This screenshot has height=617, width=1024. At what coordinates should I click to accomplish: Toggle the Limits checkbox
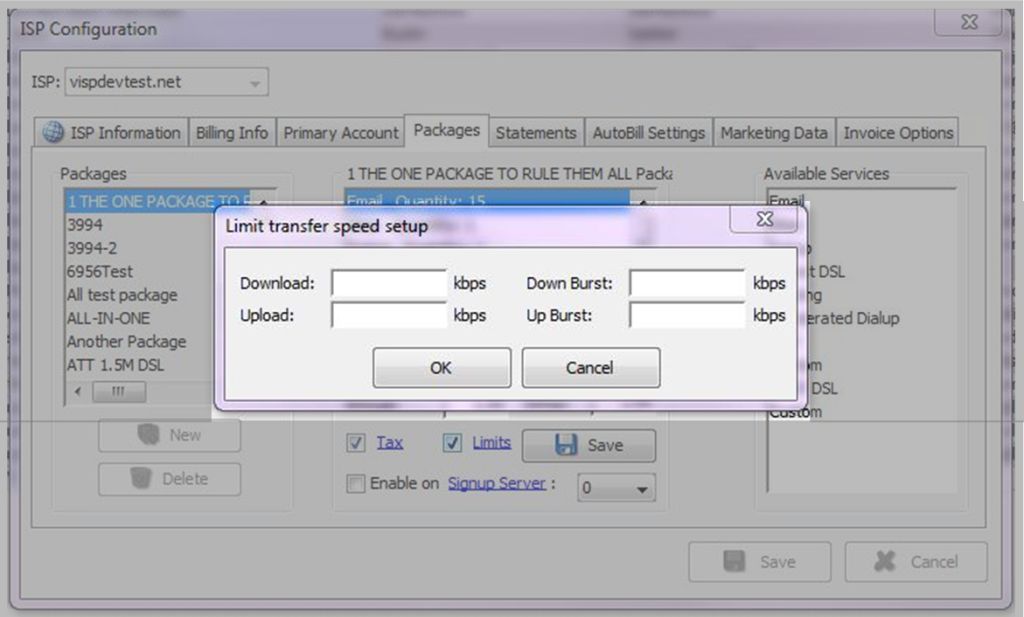tap(452, 443)
